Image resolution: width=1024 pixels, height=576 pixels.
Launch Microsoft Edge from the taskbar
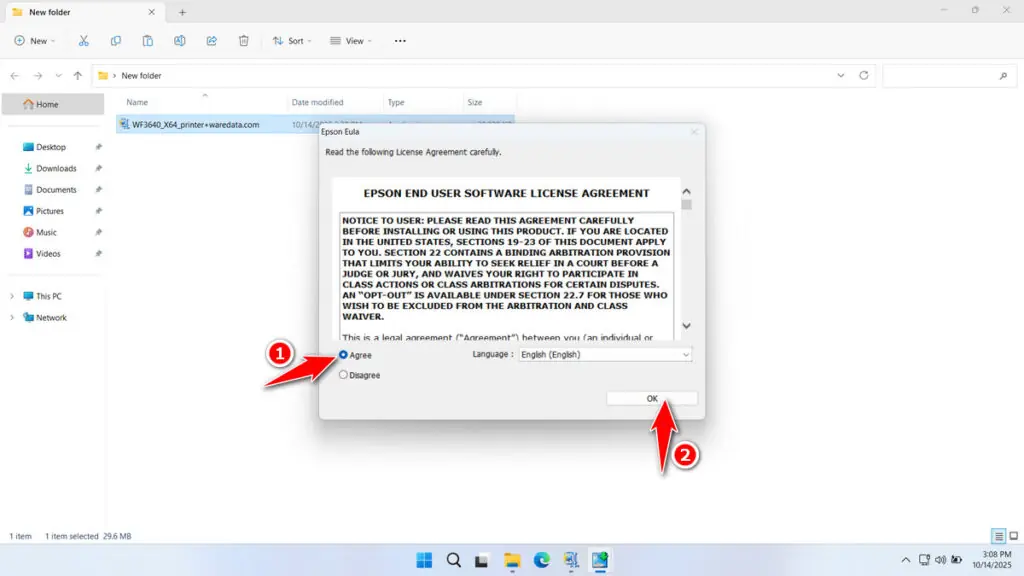542,560
